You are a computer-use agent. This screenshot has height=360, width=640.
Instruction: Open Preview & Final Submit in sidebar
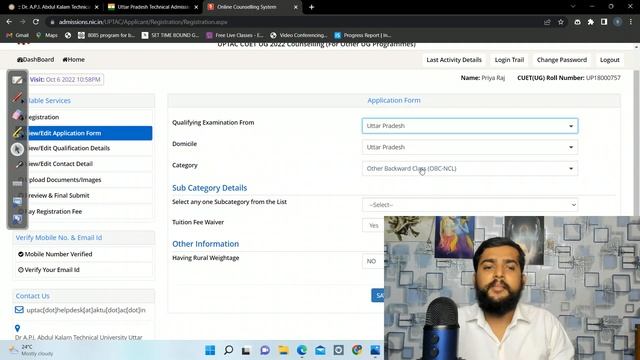point(84,196)
